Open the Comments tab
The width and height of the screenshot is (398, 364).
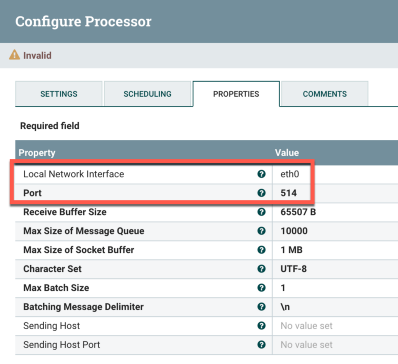coord(325,94)
